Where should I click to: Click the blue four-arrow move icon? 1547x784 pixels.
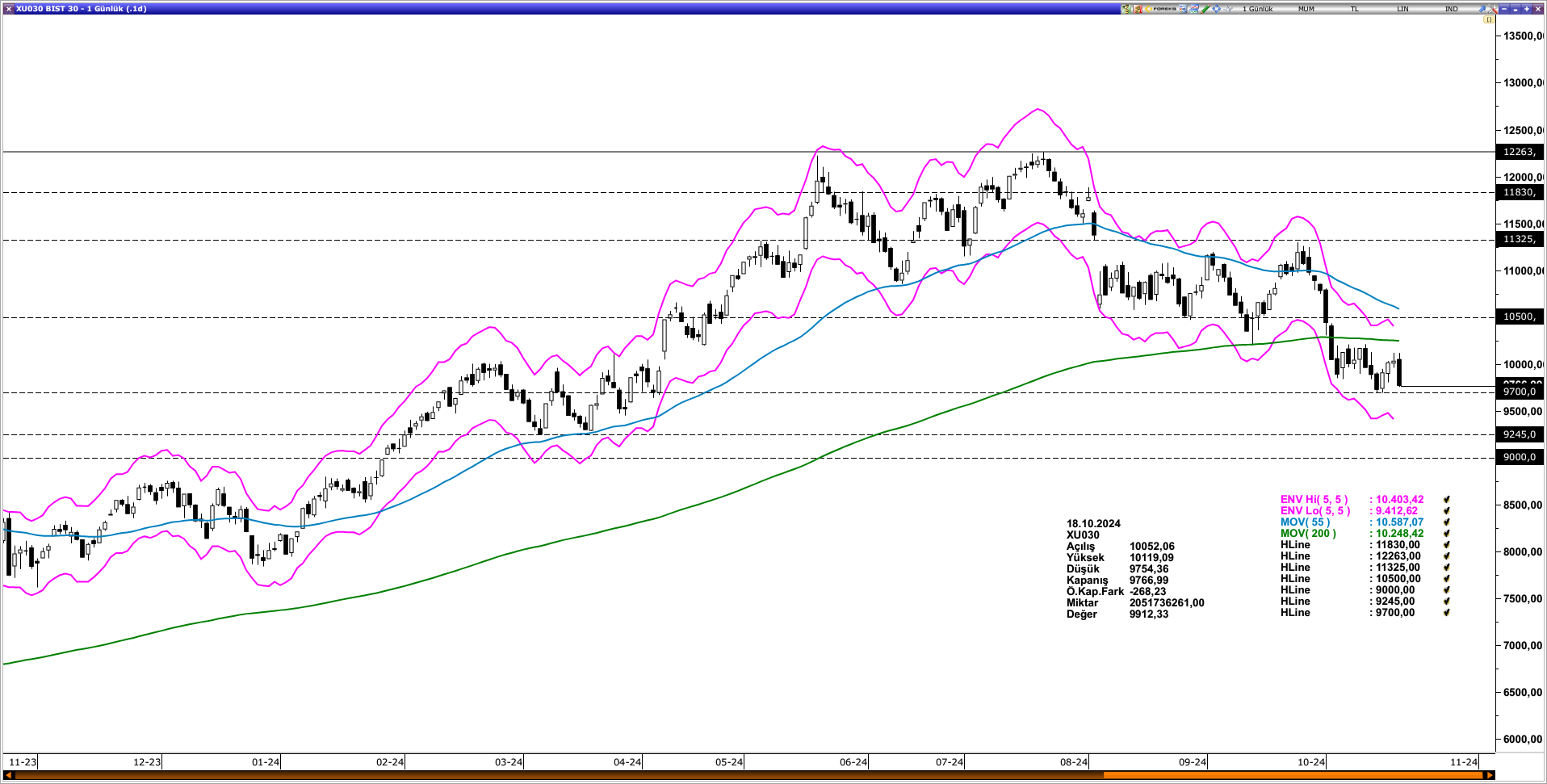(1217, 9)
